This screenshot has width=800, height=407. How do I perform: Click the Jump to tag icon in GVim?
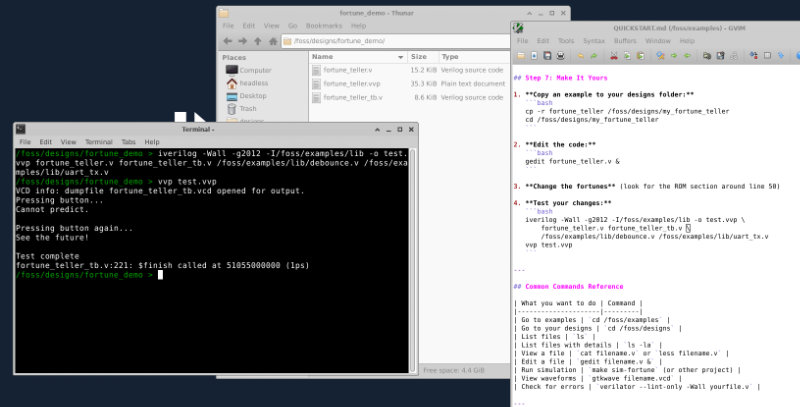click(x=780, y=56)
